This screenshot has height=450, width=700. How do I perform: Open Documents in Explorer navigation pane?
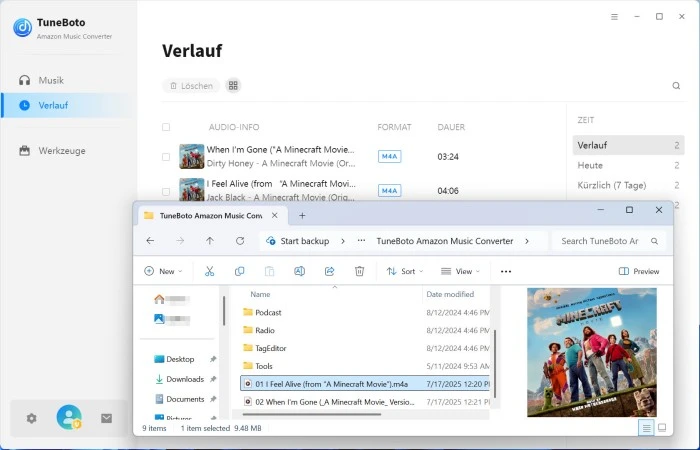click(185, 399)
